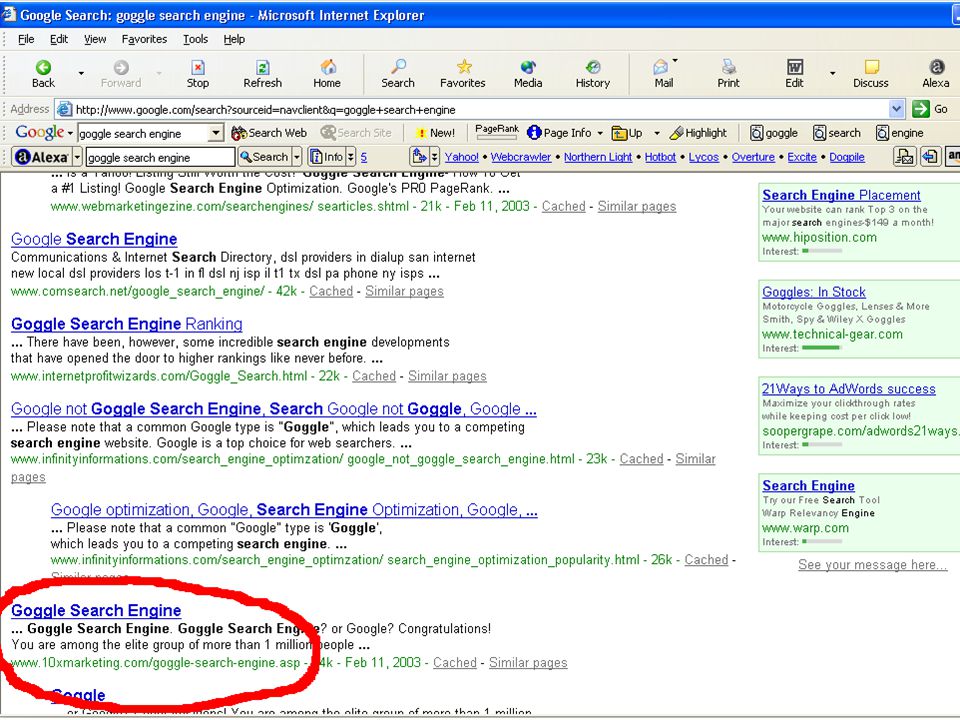Open Page Info on Google toolbar
The height and width of the screenshot is (720, 960).
pyautogui.click(x=559, y=133)
